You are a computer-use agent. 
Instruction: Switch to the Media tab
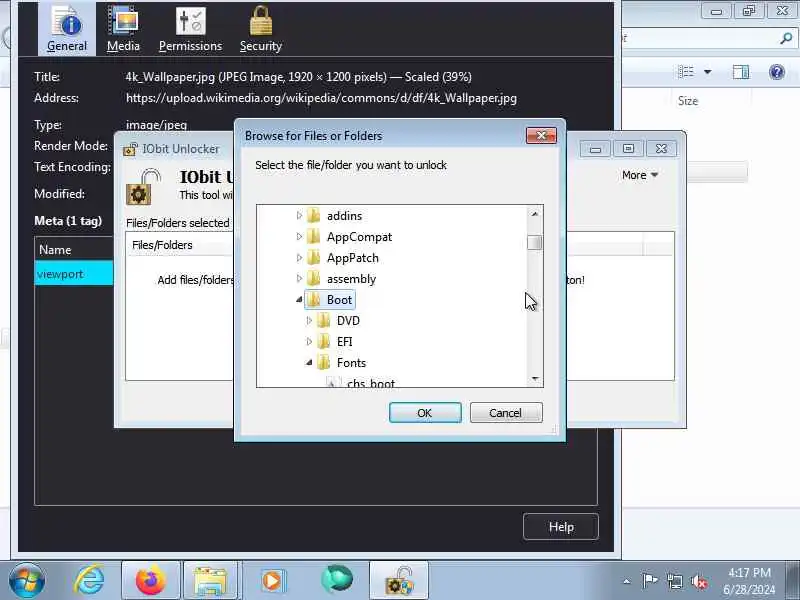point(123,29)
